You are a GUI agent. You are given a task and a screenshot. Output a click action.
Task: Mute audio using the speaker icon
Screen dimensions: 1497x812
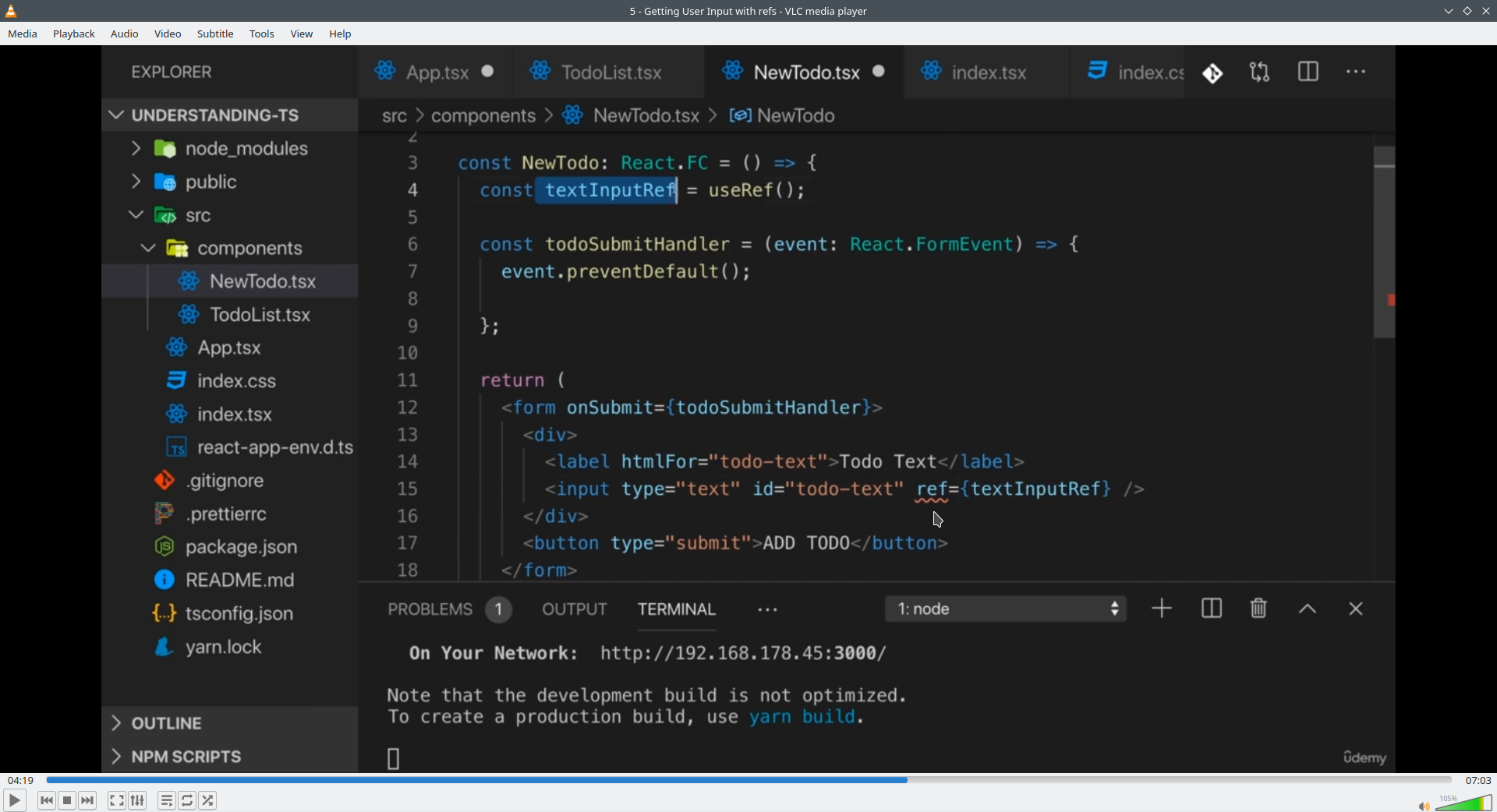click(1424, 806)
